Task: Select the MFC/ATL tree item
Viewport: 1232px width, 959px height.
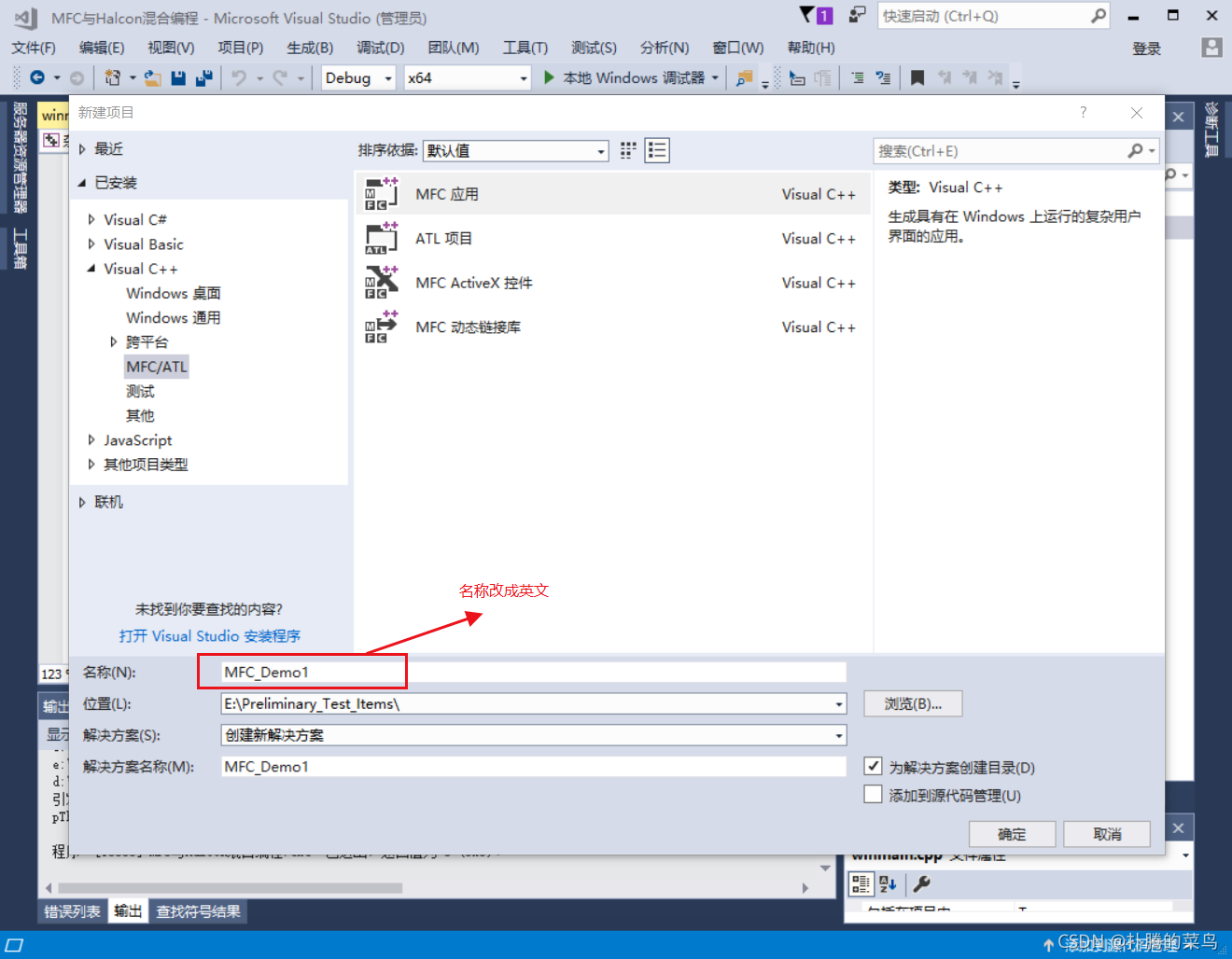Action: click(157, 367)
